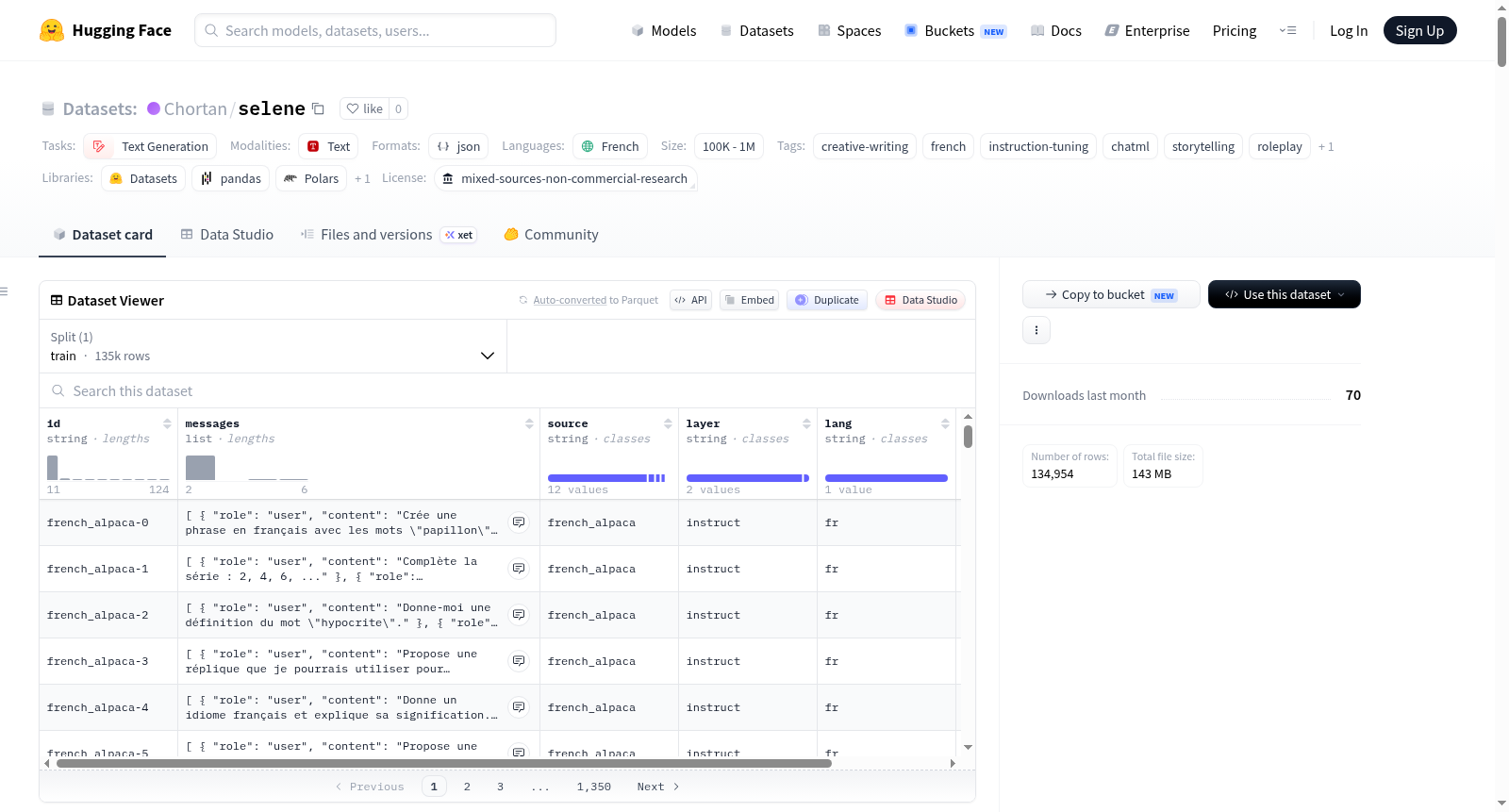Click the Hugging Face logo icon

[52, 30]
